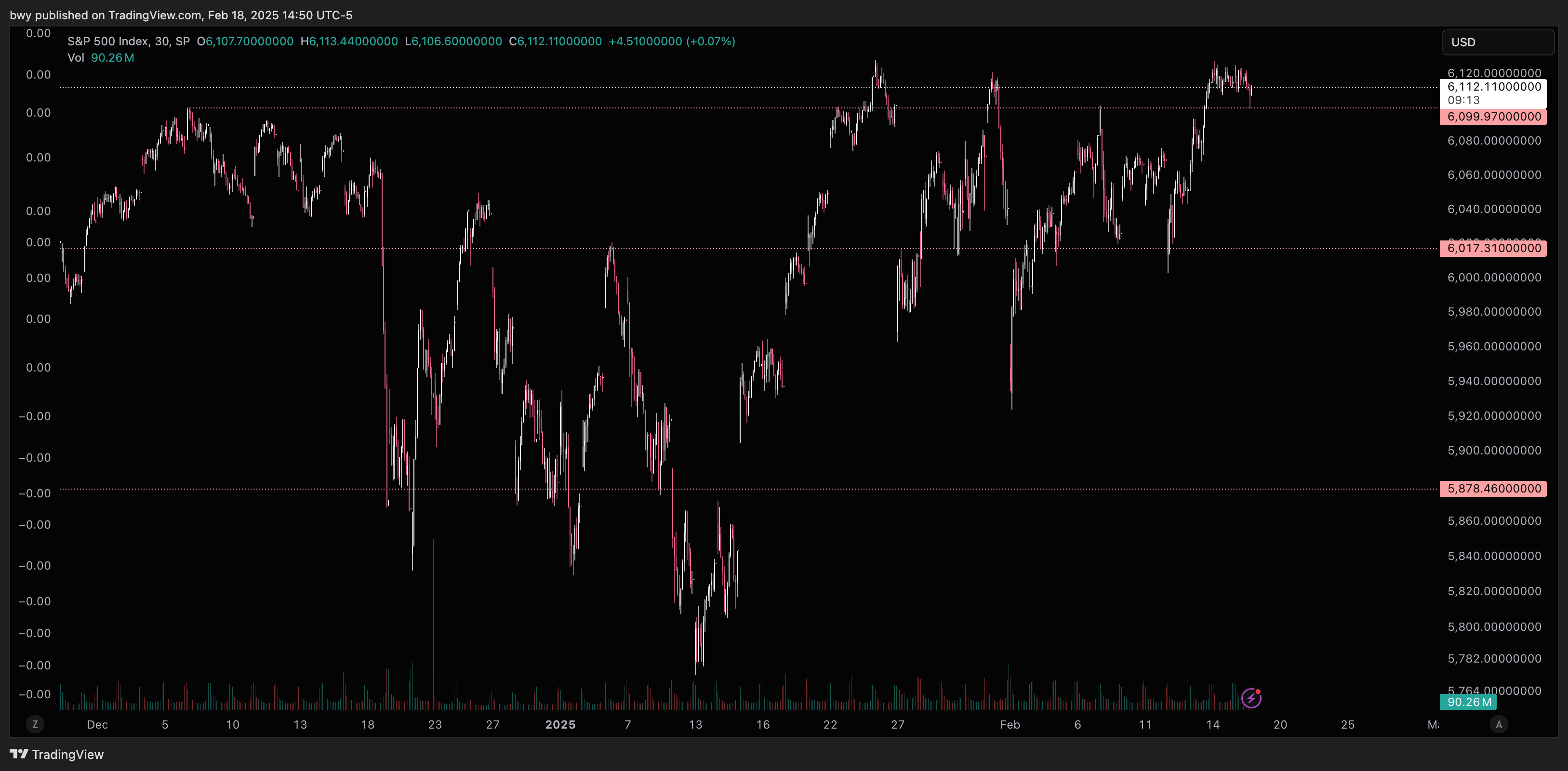The width and height of the screenshot is (1568, 771).
Task: Open the USD currency selector box
Action: click(1498, 42)
